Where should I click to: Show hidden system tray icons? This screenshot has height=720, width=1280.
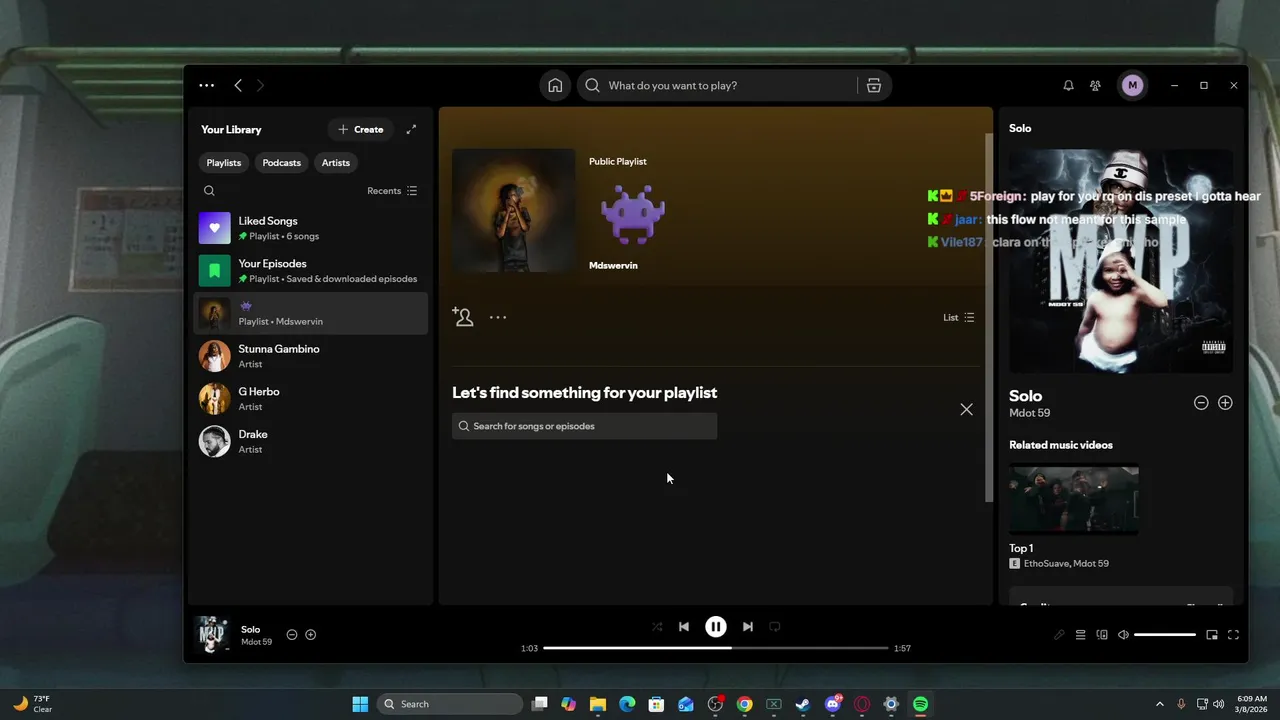click(x=1160, y=704)
